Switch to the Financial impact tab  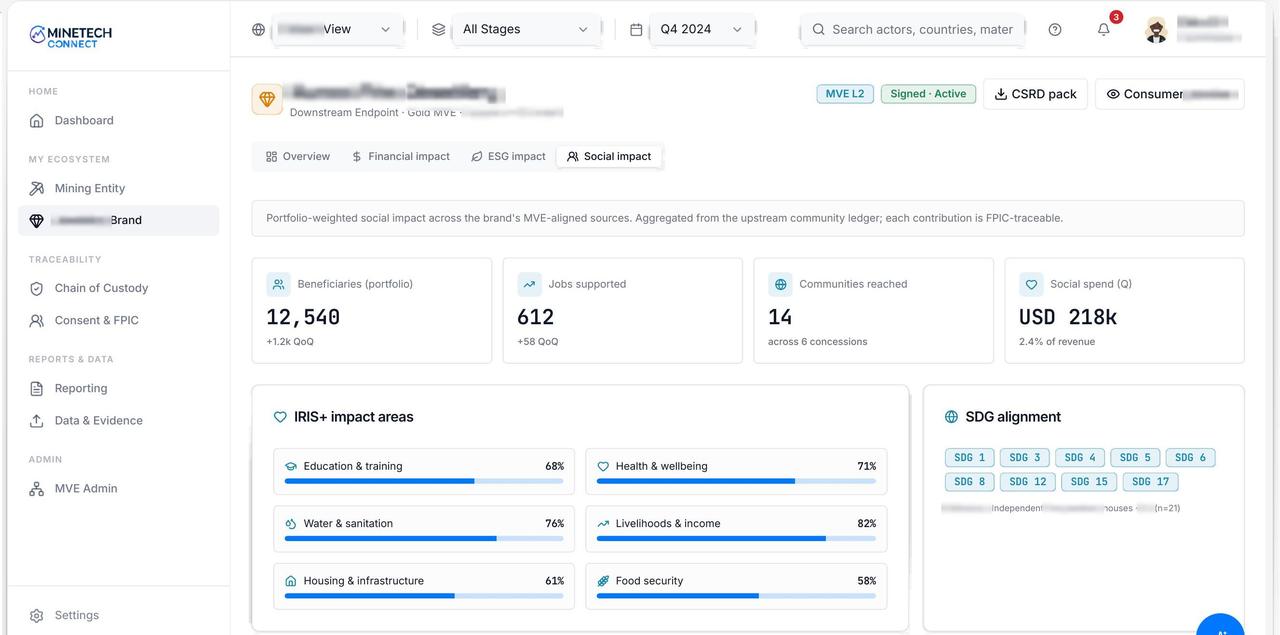tap(400, 156)
